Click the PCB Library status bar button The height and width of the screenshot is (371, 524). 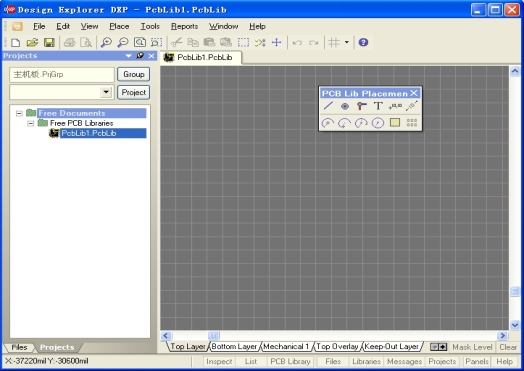[x=290, y=361]
